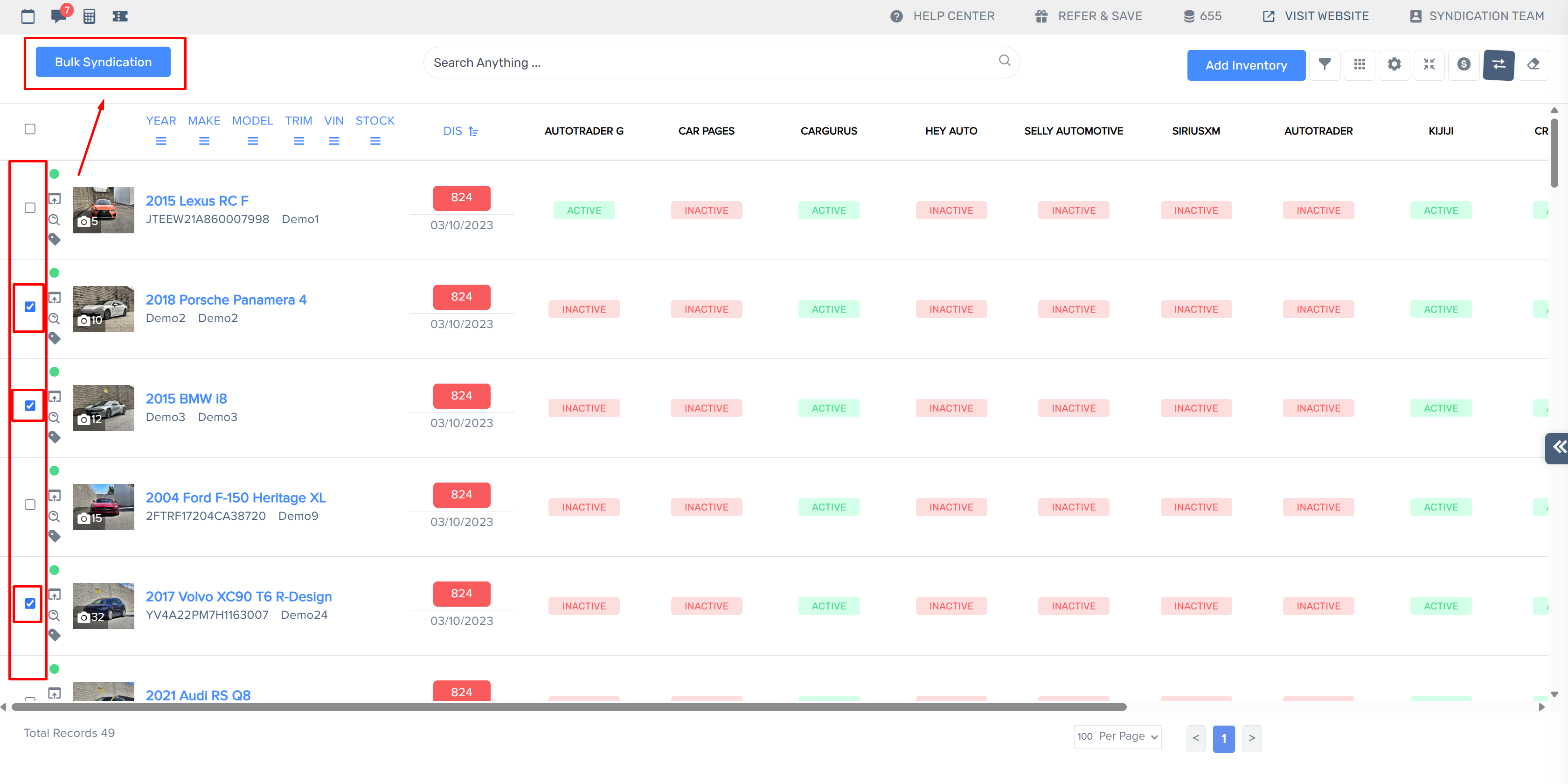This screenshot has height=784, width=1568.
Task: Open the calculator icon in top bar
Action: click(x=90, y=16)
